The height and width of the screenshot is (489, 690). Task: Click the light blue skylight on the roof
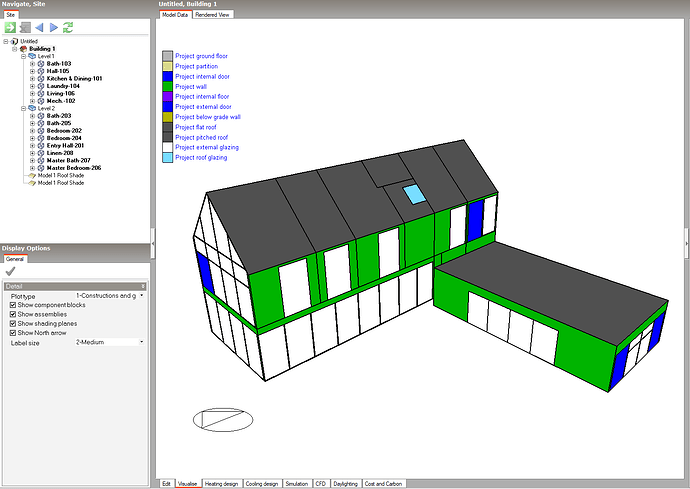(415, 194)
